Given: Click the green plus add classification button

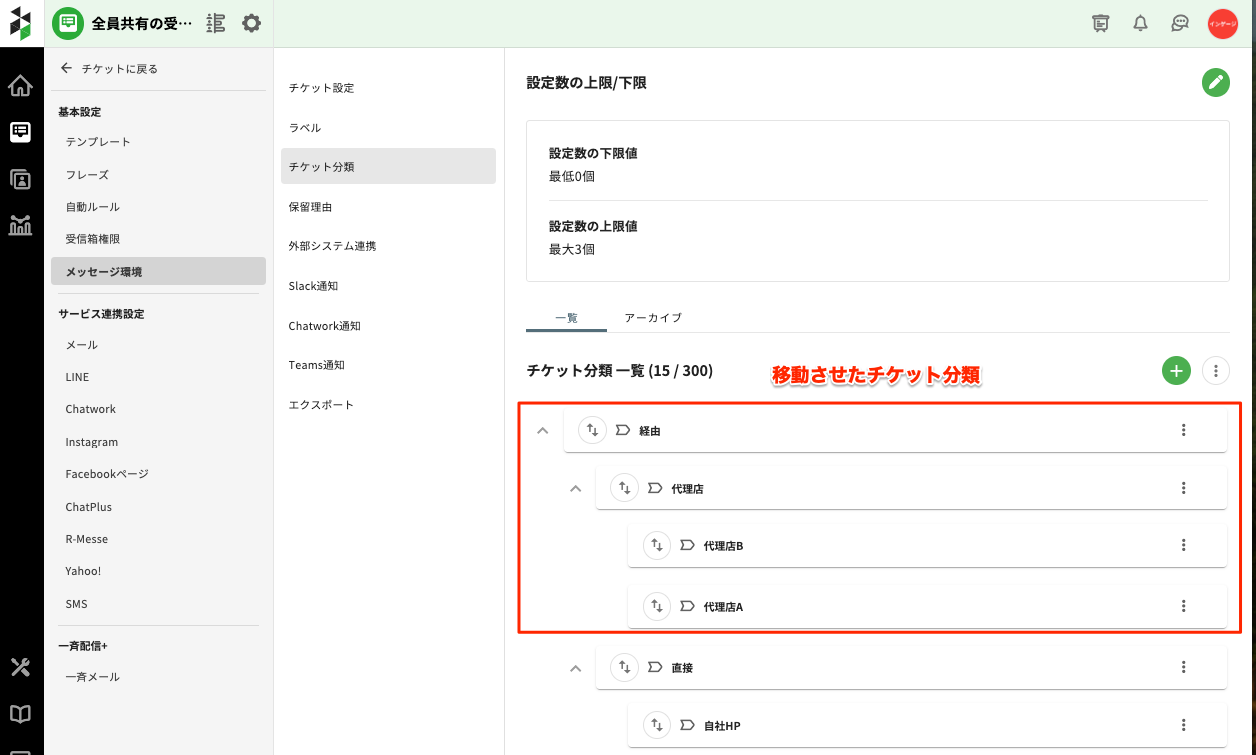Looking at the screenshot, I should click(x=1176, y=371).
